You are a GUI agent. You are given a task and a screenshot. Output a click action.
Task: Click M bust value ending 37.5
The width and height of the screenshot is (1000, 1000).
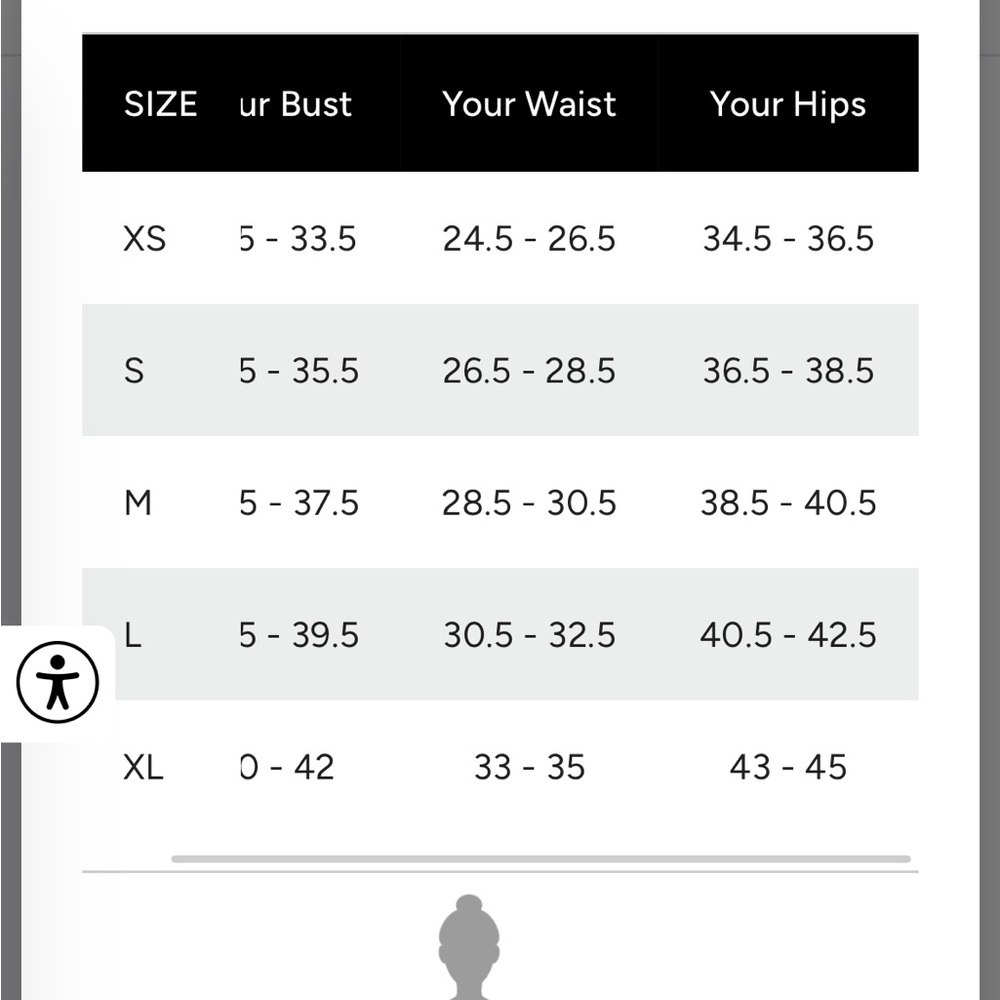299,503
